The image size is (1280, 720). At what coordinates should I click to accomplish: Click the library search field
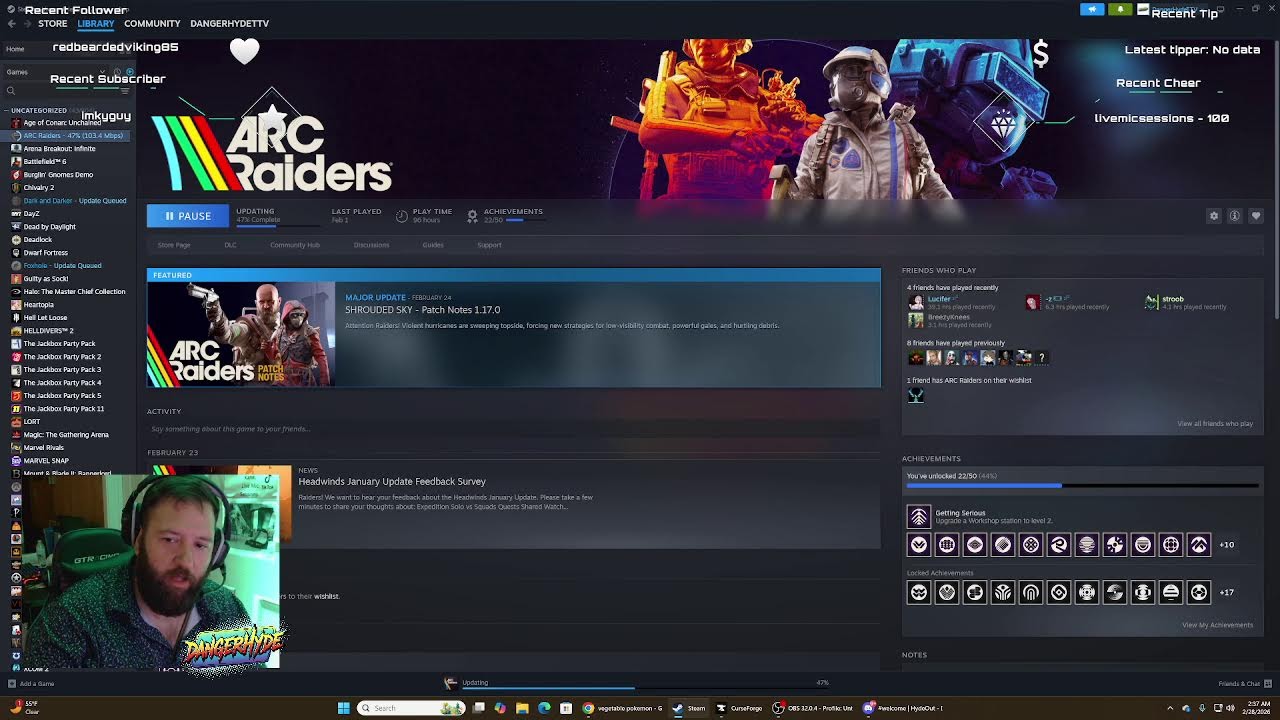(60, 91)
